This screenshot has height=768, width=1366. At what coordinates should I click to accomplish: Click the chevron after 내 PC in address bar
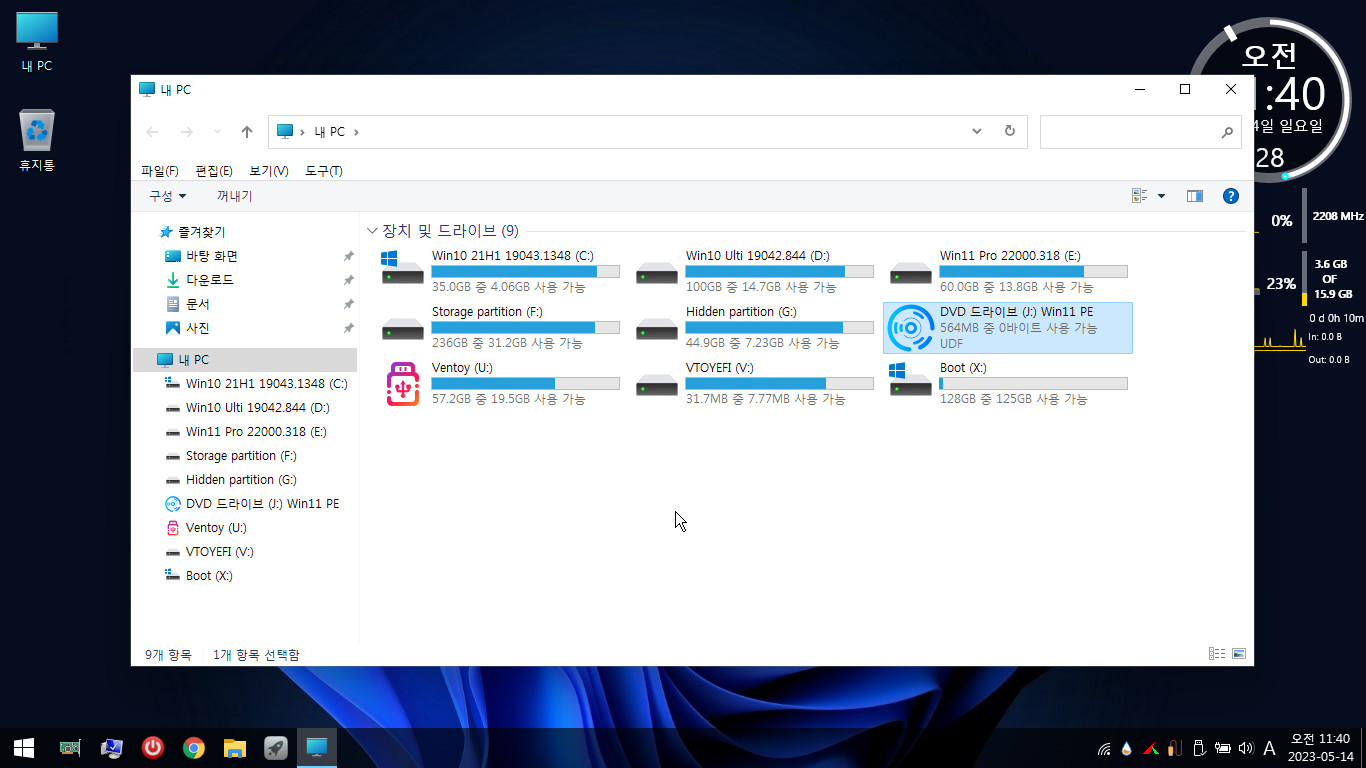point(356,132)
